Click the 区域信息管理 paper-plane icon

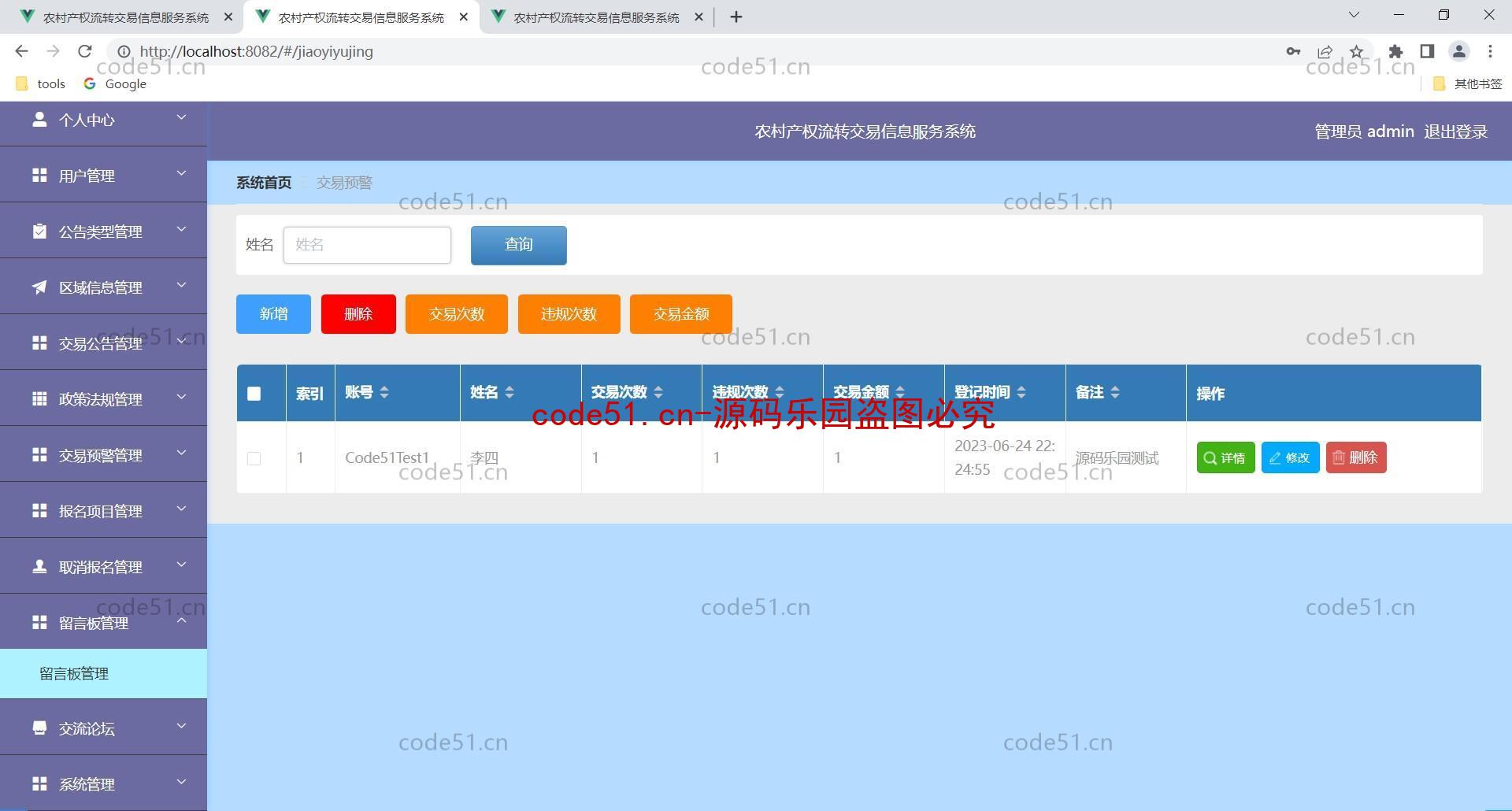point(39,287)
